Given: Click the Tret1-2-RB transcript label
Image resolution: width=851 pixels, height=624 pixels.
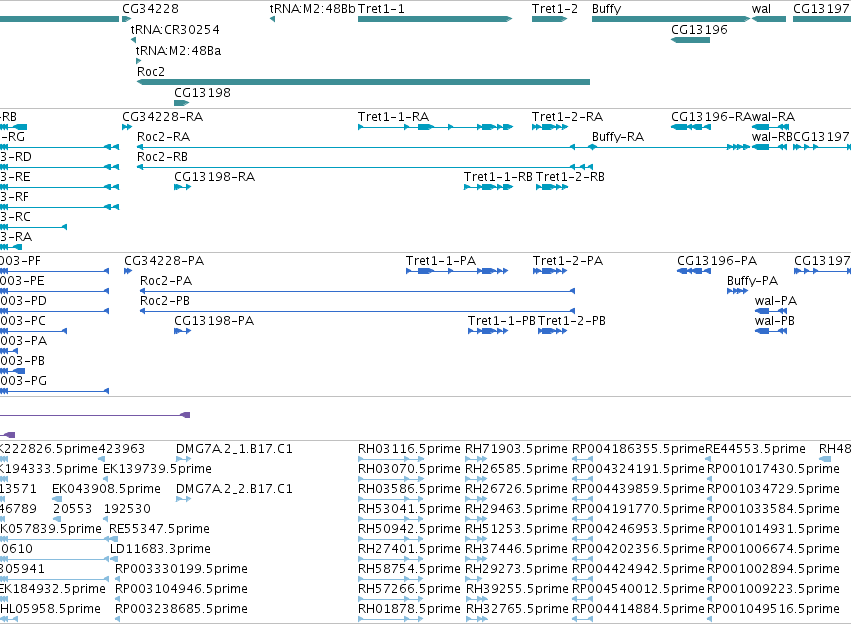Looking at the screenshot, I should click(x=570, y=177).
